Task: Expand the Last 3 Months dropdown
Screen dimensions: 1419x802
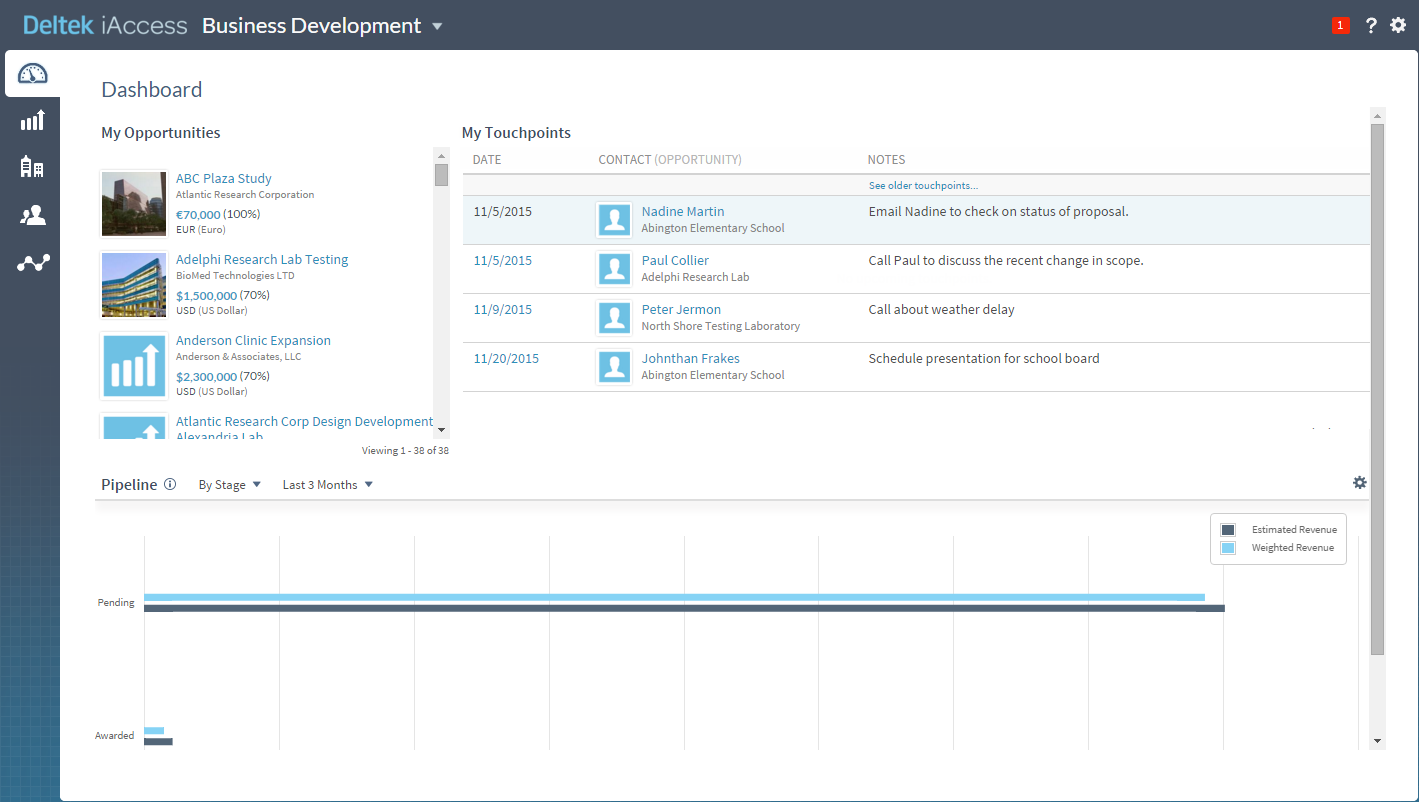Action: [327, 485]
